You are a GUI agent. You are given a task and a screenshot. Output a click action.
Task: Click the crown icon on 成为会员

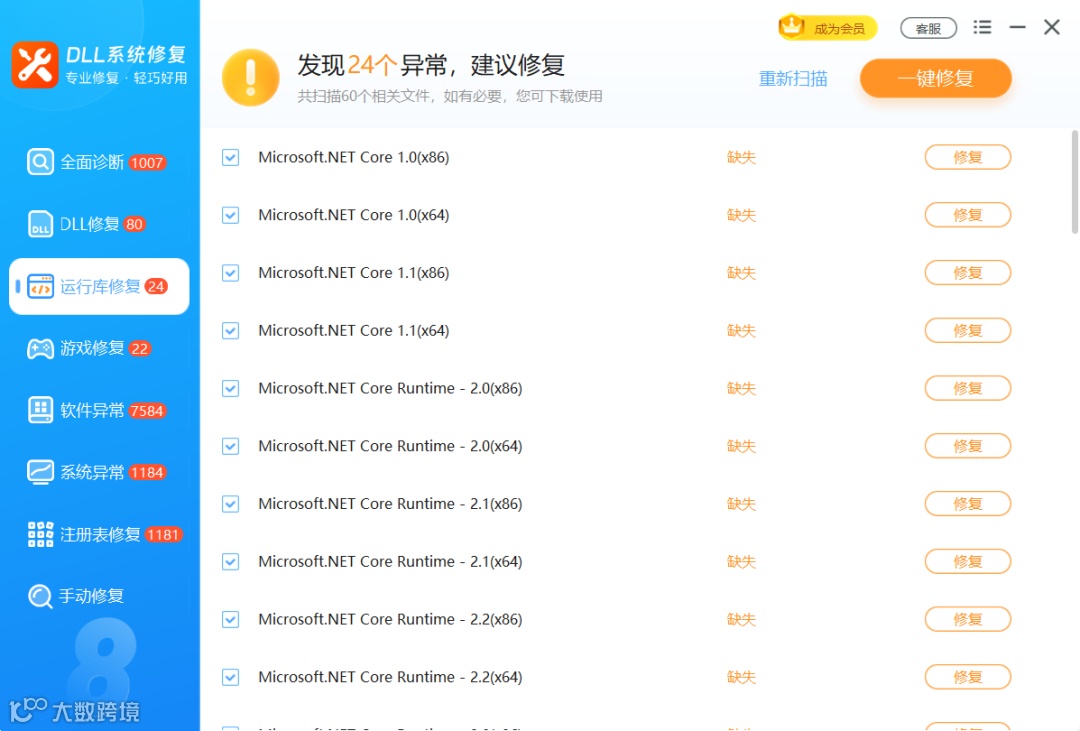[x=791, y=27]
